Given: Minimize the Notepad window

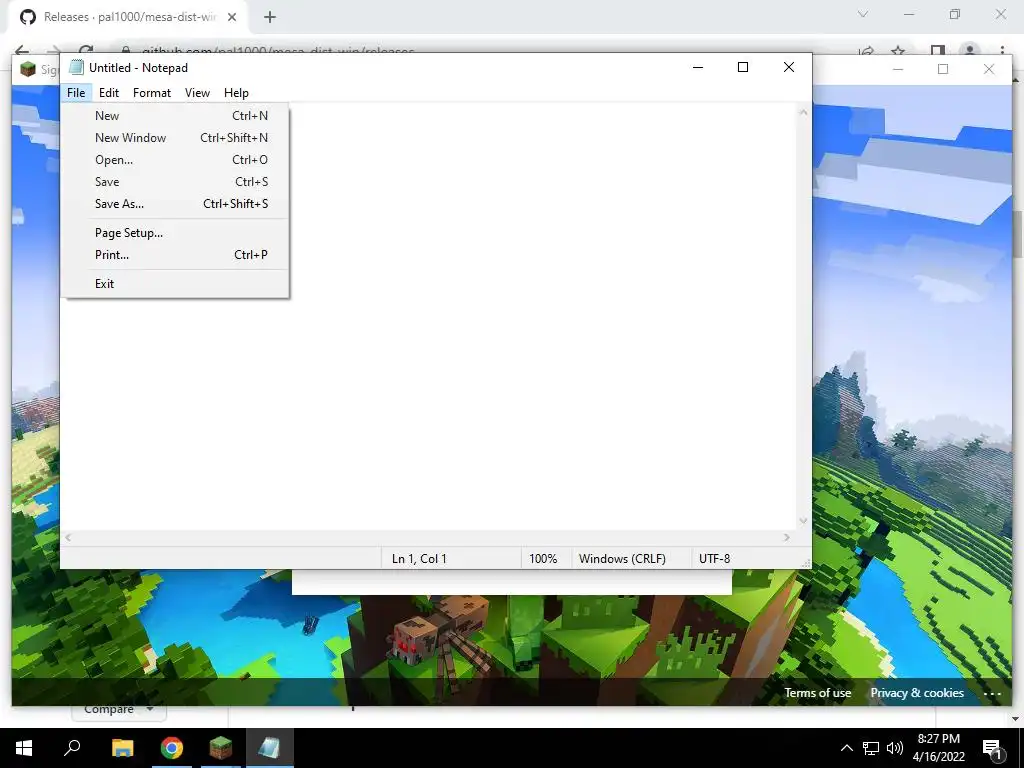Looking at the screenshot, I should tap(698, 67).
